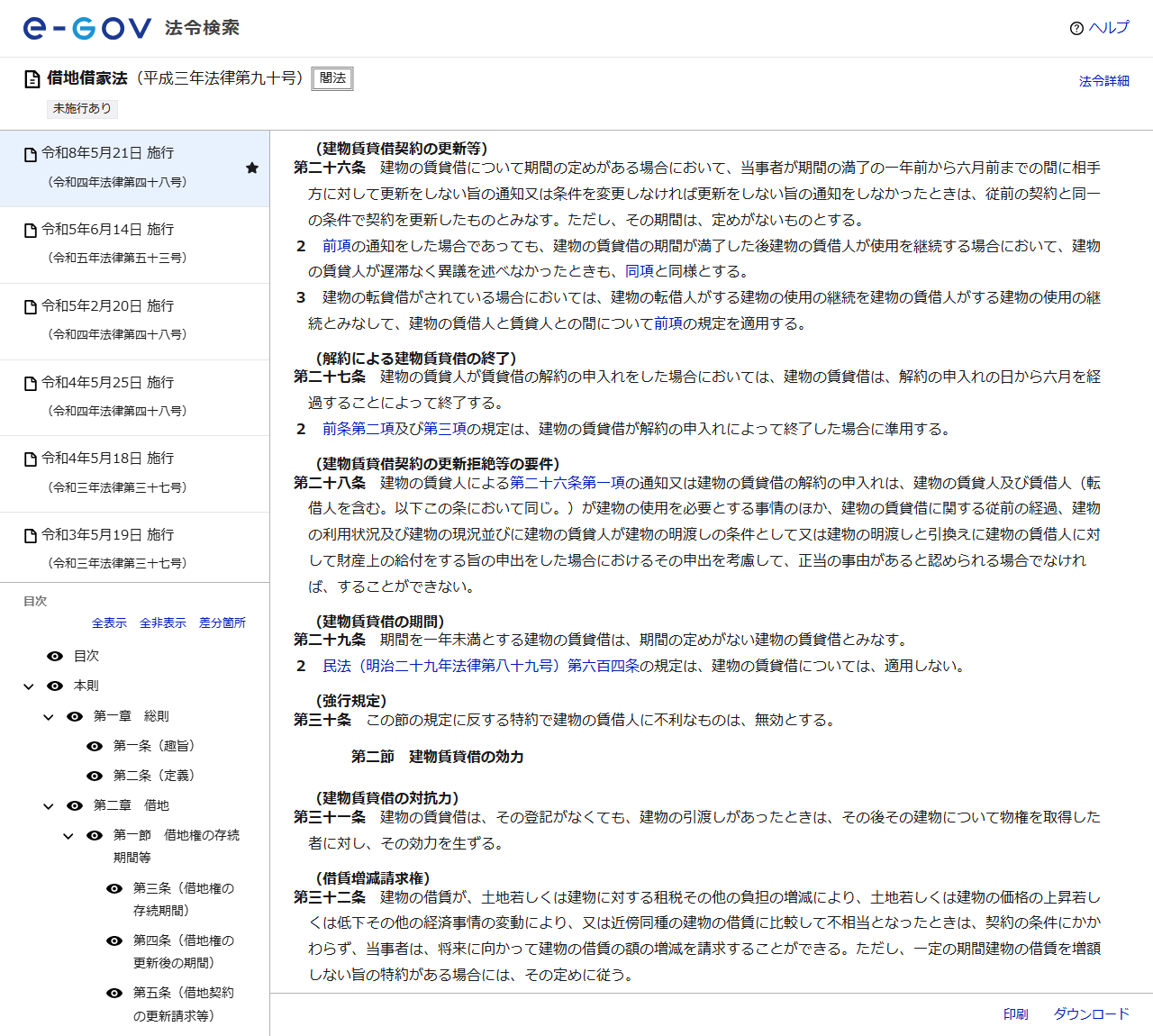Click 差分箇所 link
Viewport: 1153px width, 1036px height.
click(x=222, y=623)
